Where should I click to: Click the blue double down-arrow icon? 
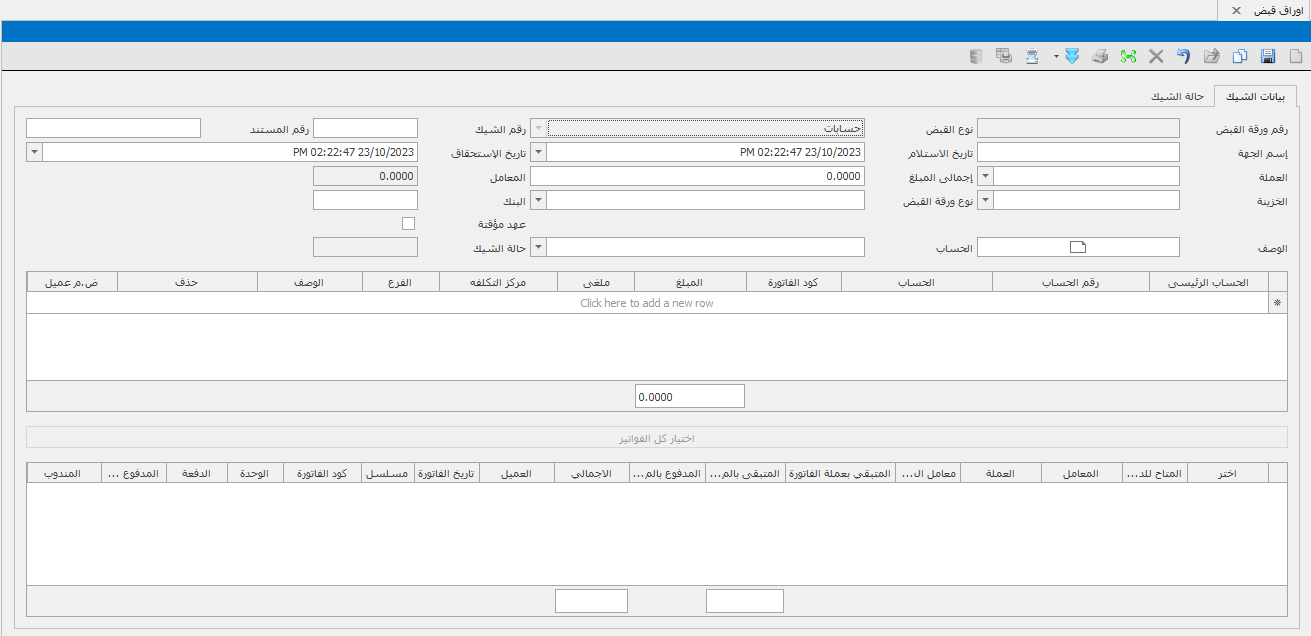[x=1072, y=57]
